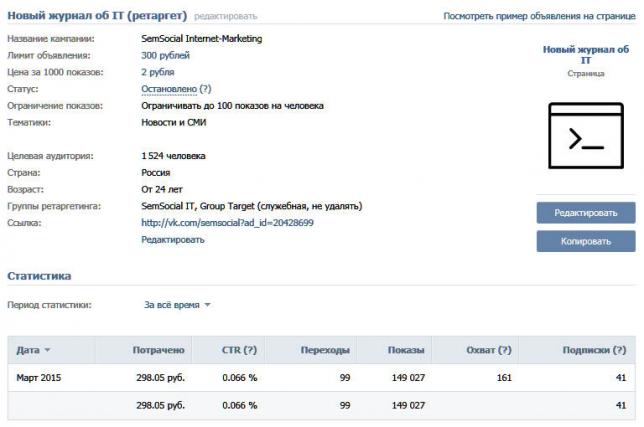The height and width of the screenshot is (427, 644).
Task: Click the blue Редактировать button
Action: click(586, 213)
